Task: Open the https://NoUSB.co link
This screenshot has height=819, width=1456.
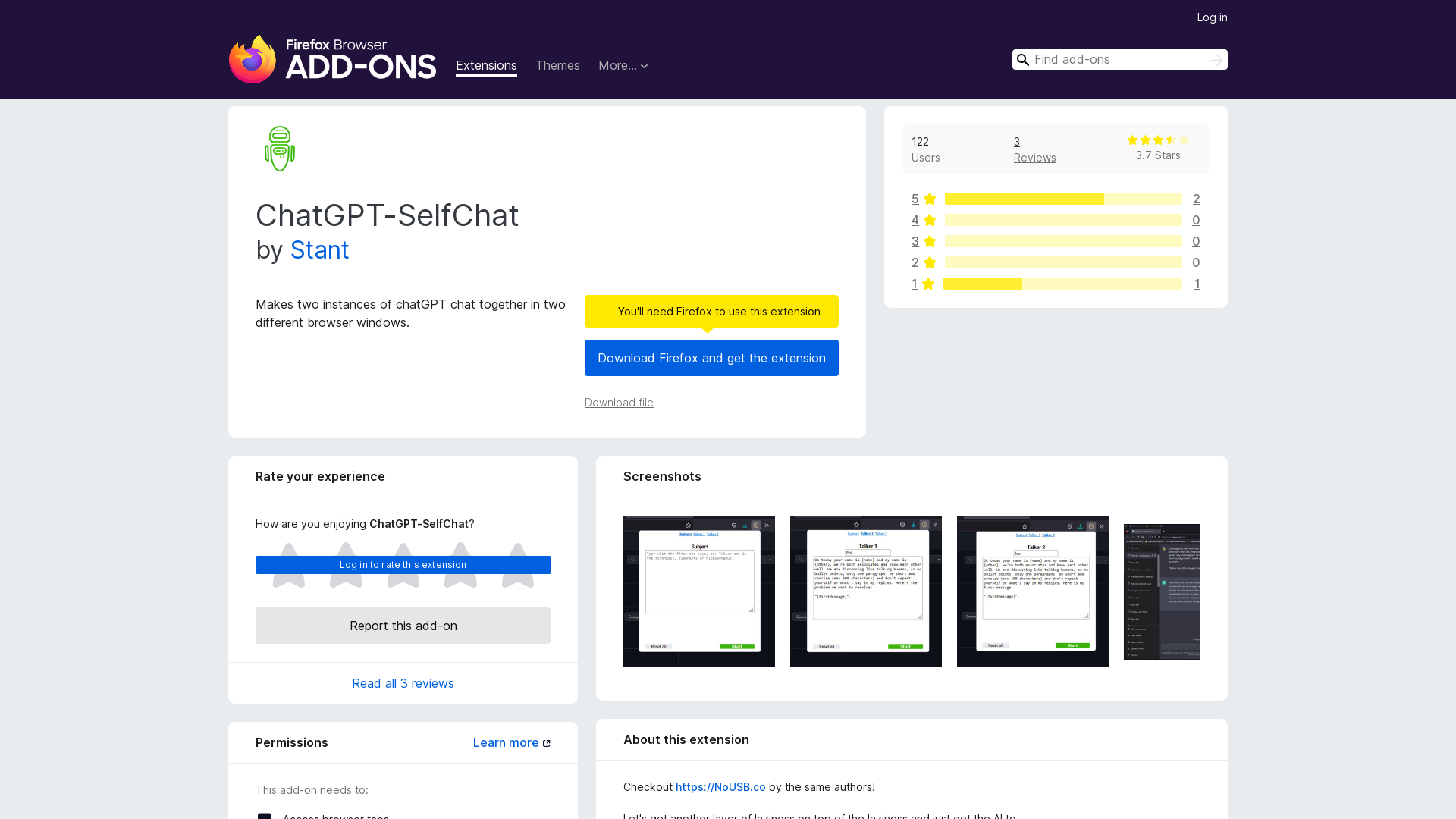Action: [x=720, y=787]
